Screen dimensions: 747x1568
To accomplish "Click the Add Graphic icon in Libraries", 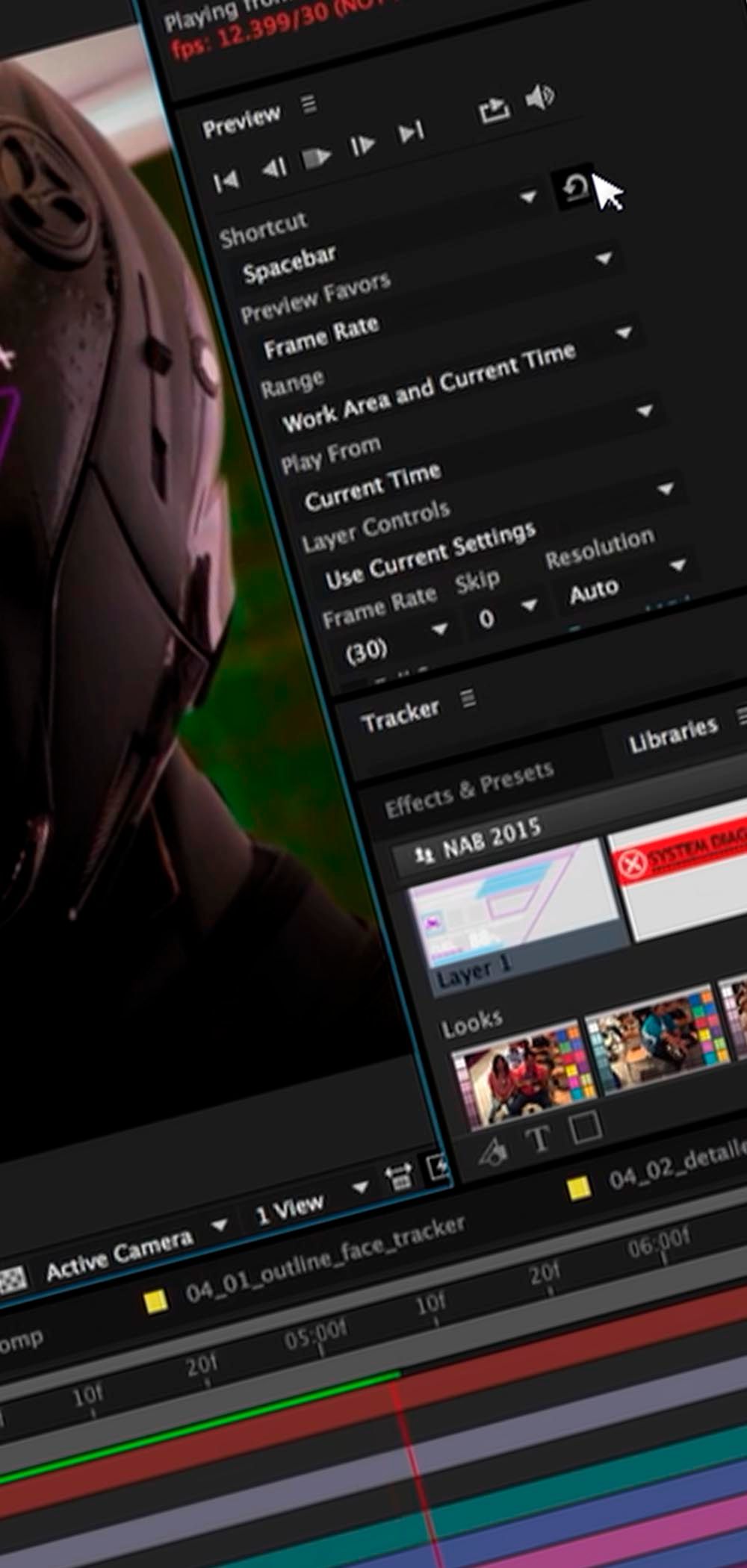I will coord(492,1152).
